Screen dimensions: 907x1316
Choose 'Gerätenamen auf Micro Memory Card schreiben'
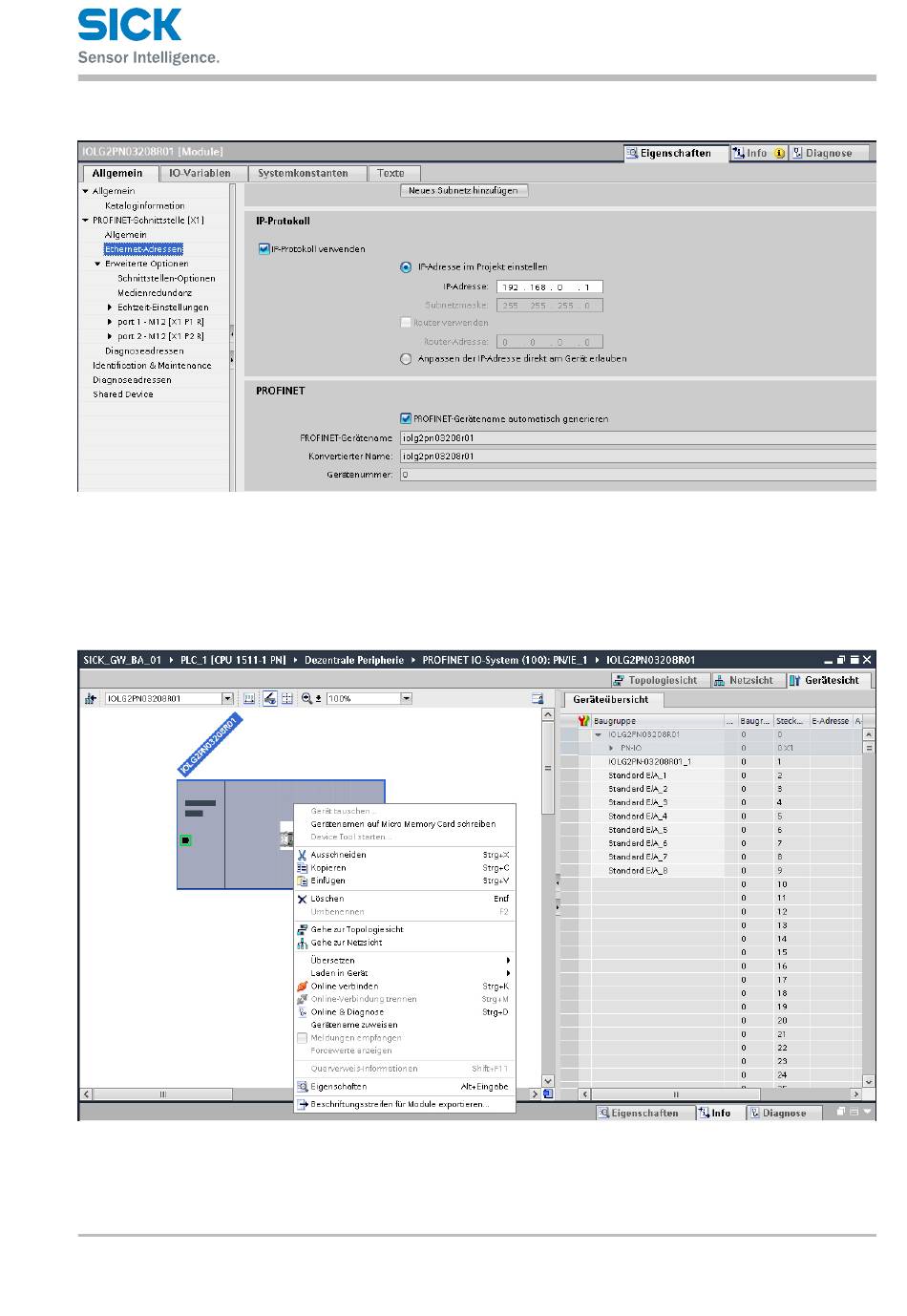point(403,824)
